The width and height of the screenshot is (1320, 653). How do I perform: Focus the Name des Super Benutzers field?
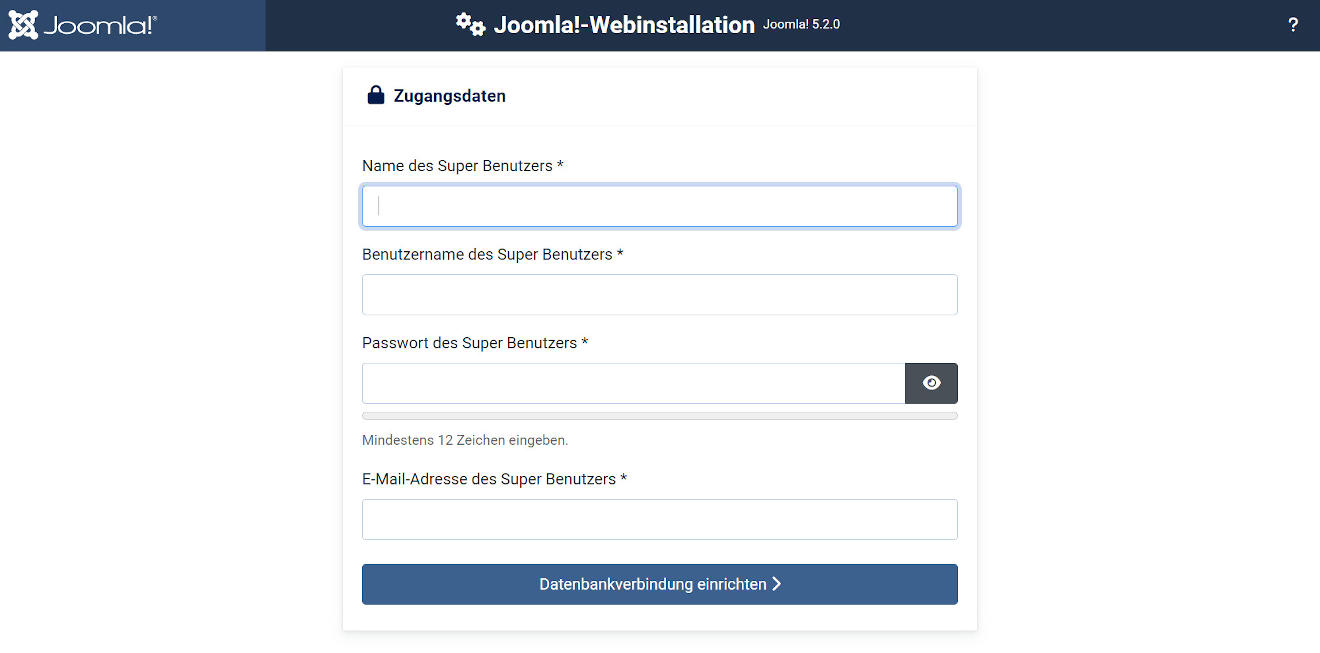click(x=659, y=206)
